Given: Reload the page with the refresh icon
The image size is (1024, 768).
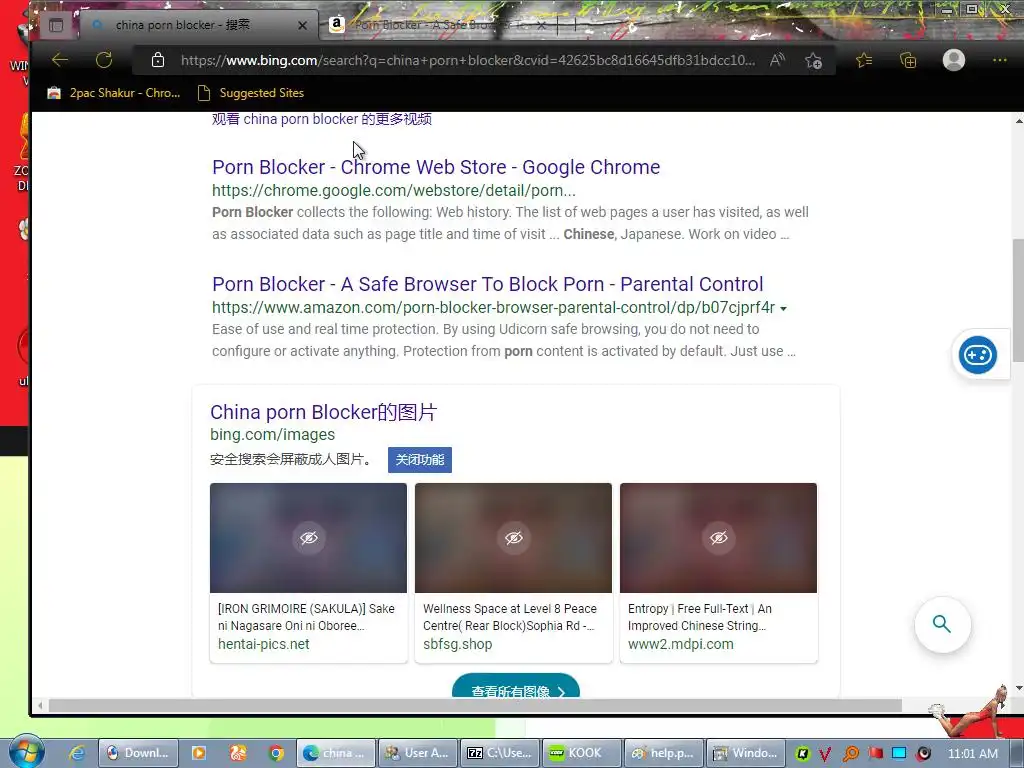Looking at the screenshot, I should [104, 60].
